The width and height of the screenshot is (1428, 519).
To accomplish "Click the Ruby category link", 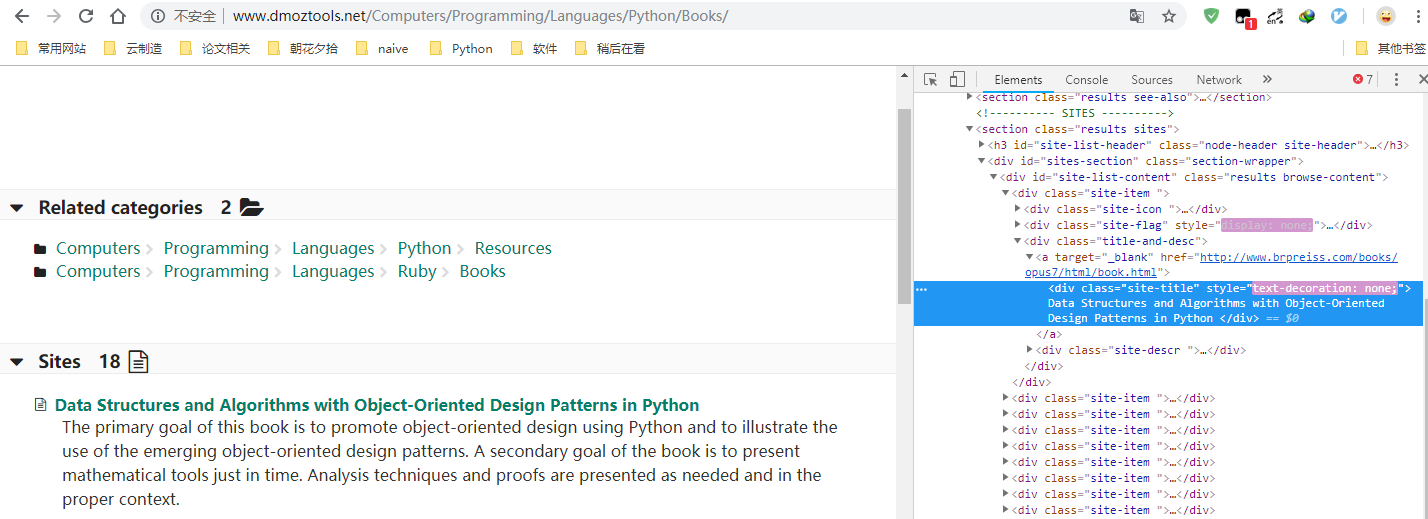I will [x=417, y=271].
